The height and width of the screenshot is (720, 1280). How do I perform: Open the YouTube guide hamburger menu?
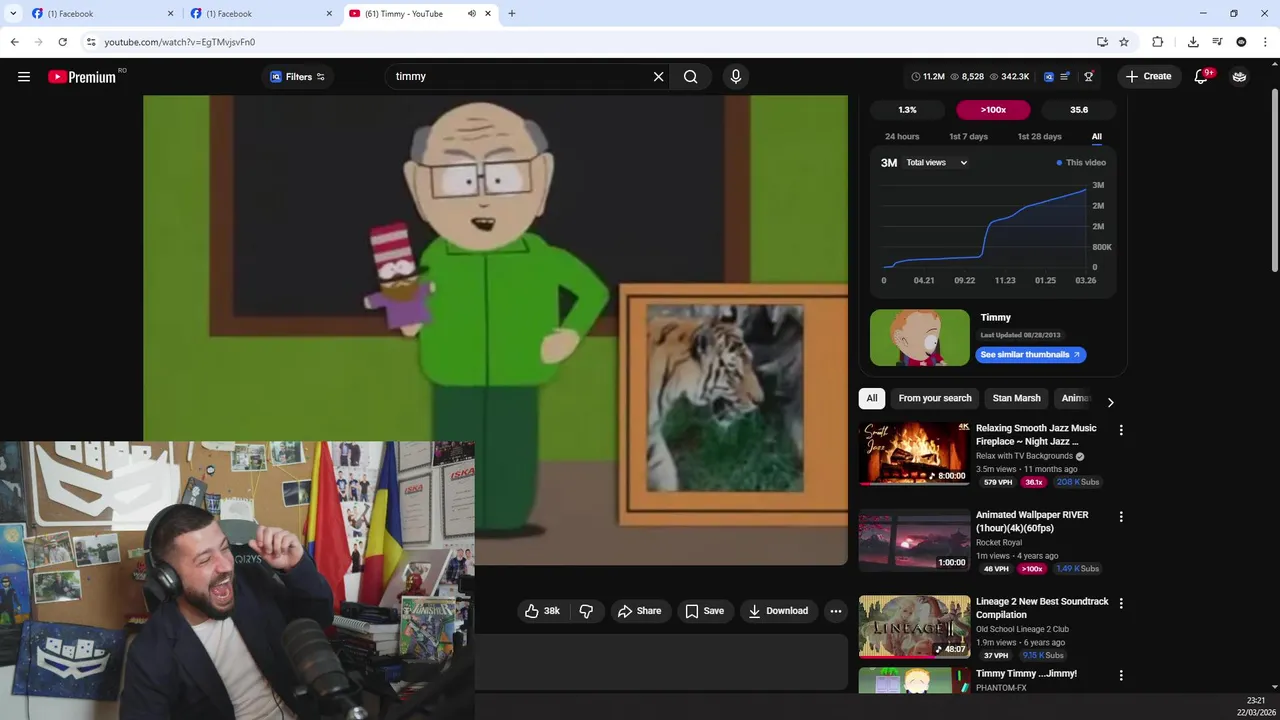click(24, 77)
